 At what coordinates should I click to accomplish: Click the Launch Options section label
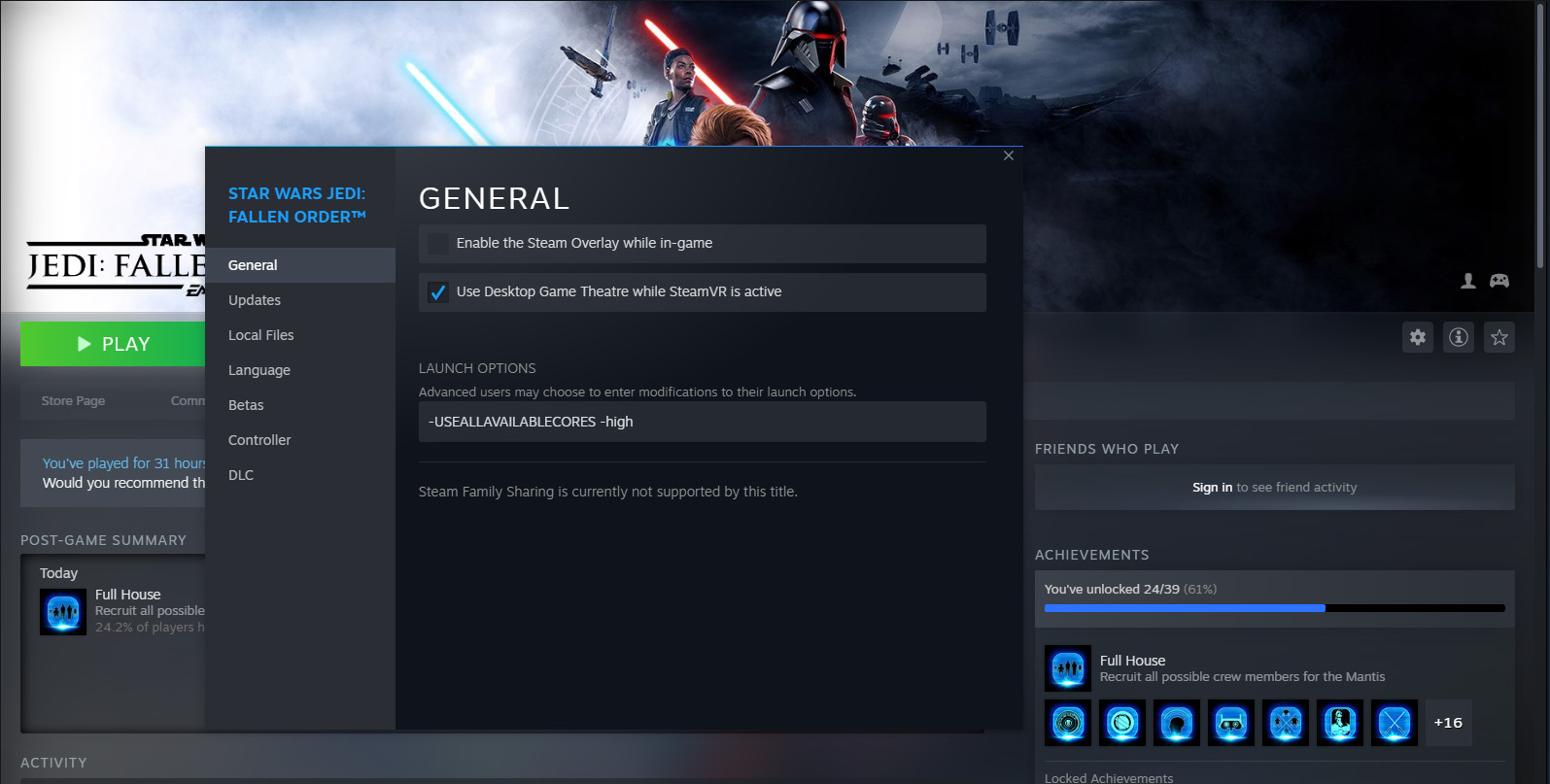pos(477,368)
